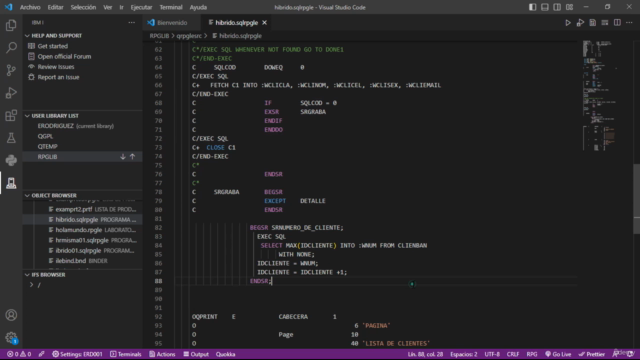Open IBM i panel More Actions ellipsis
640x360 pixels.
point(131,22)
